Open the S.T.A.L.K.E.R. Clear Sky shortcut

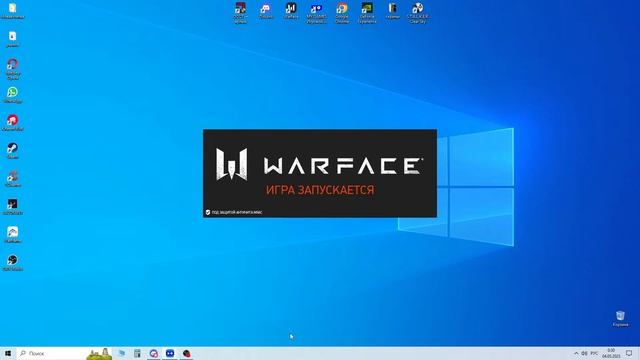click(x=418, y=13)
